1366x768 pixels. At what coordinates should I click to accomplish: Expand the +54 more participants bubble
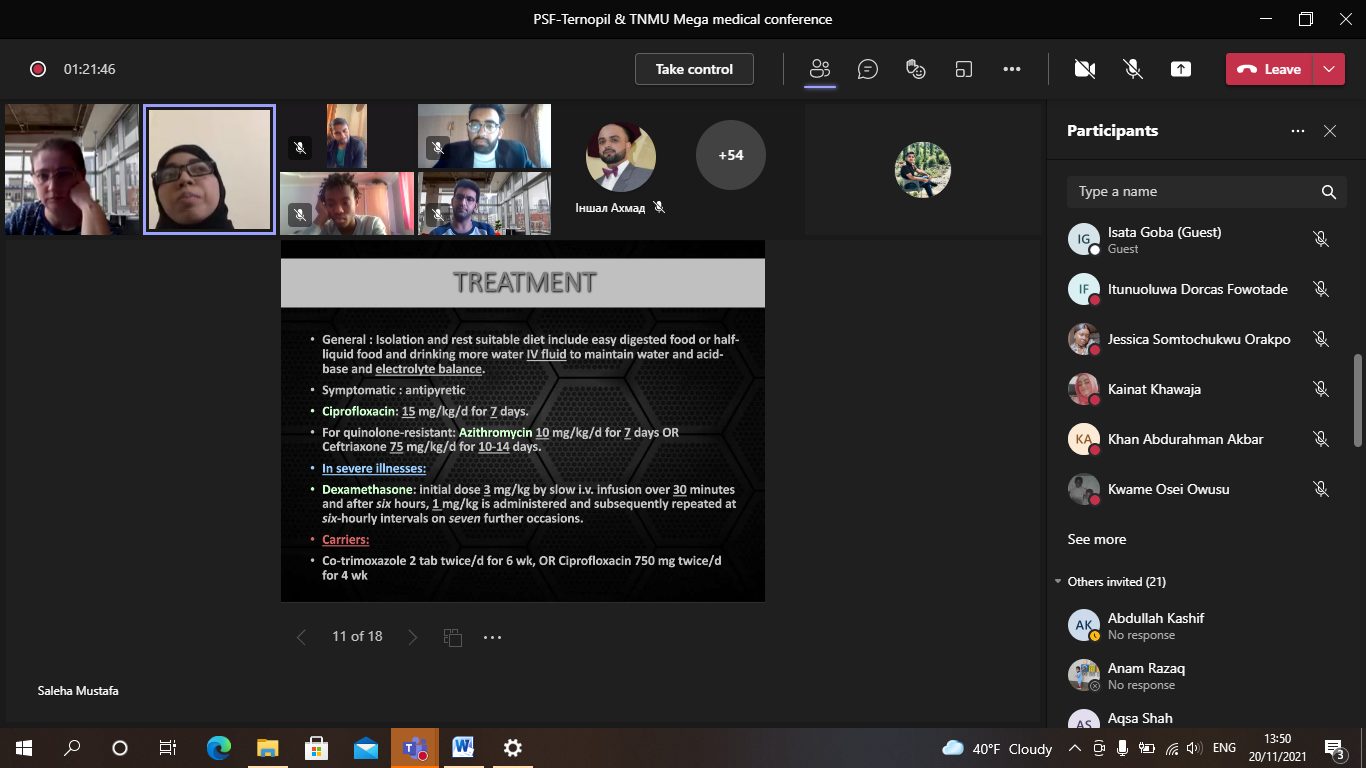pos(731,155)
